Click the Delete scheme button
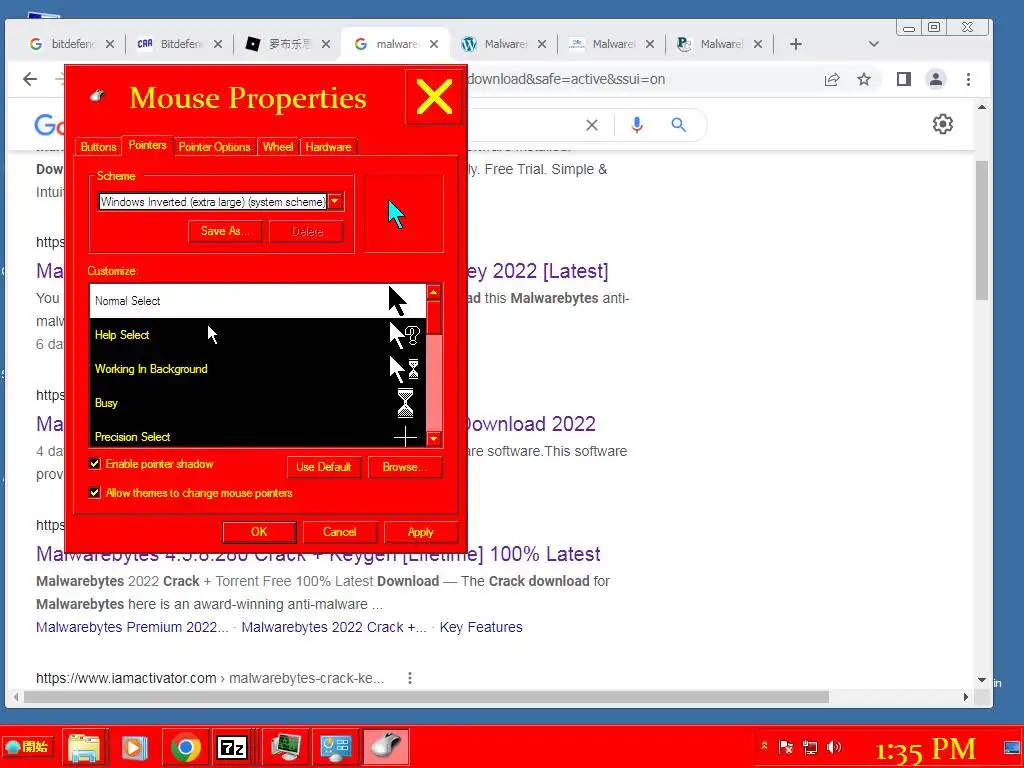1024x768 pixels. [306, 231]
